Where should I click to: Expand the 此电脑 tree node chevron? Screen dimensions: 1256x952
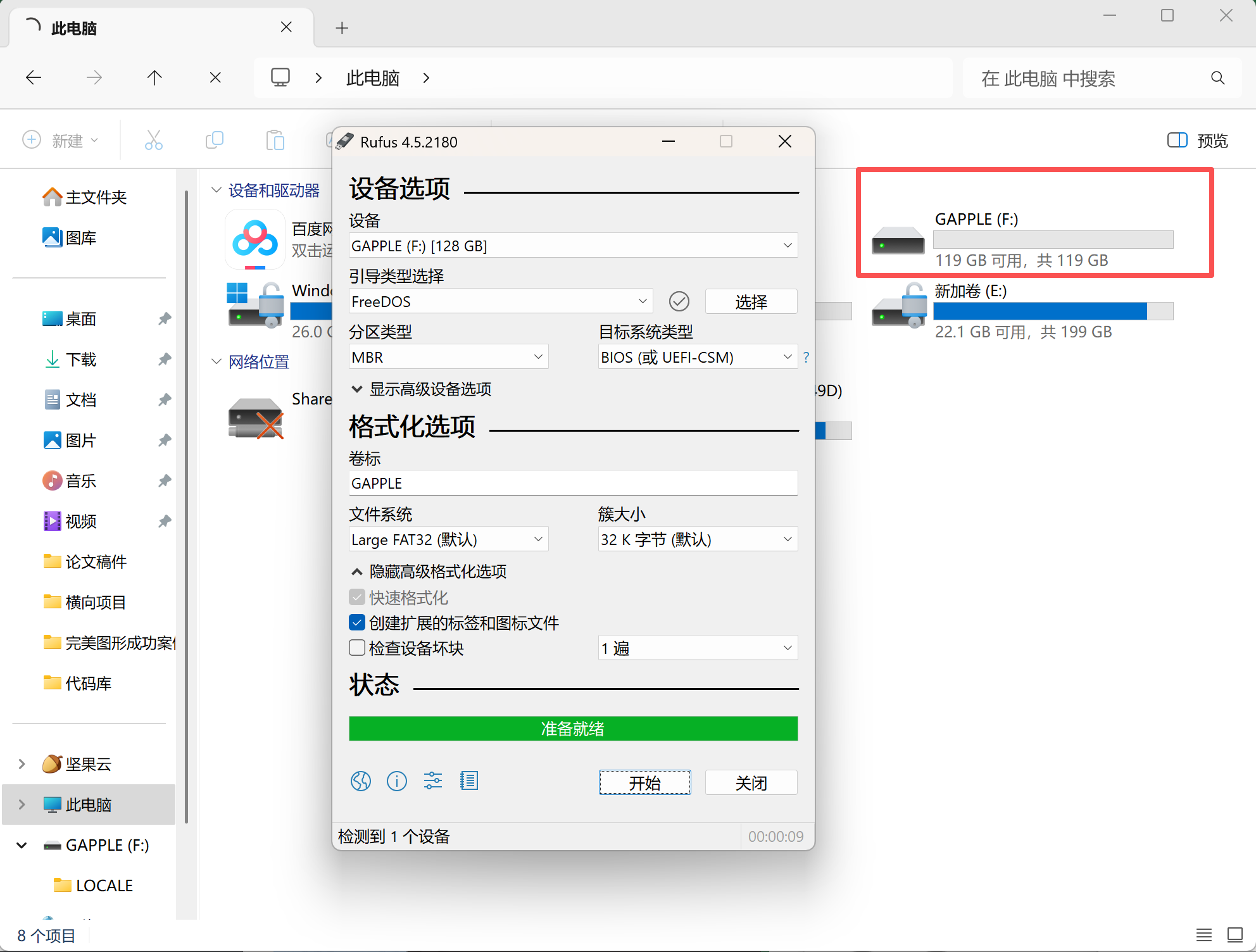pyautogui.click(x=22, y=805)
